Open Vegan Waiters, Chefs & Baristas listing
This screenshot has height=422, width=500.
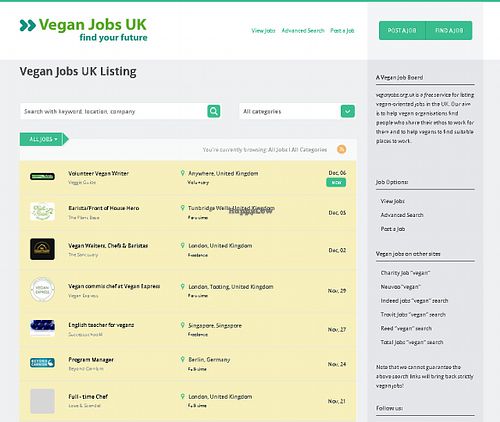tap(108, 246)
